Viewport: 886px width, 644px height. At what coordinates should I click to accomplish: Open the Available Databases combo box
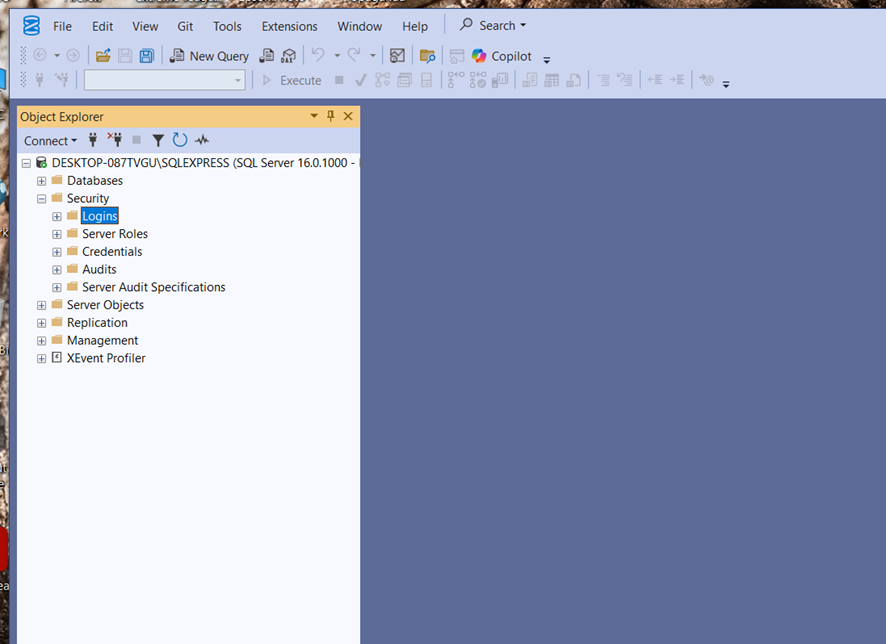point(164,80)
